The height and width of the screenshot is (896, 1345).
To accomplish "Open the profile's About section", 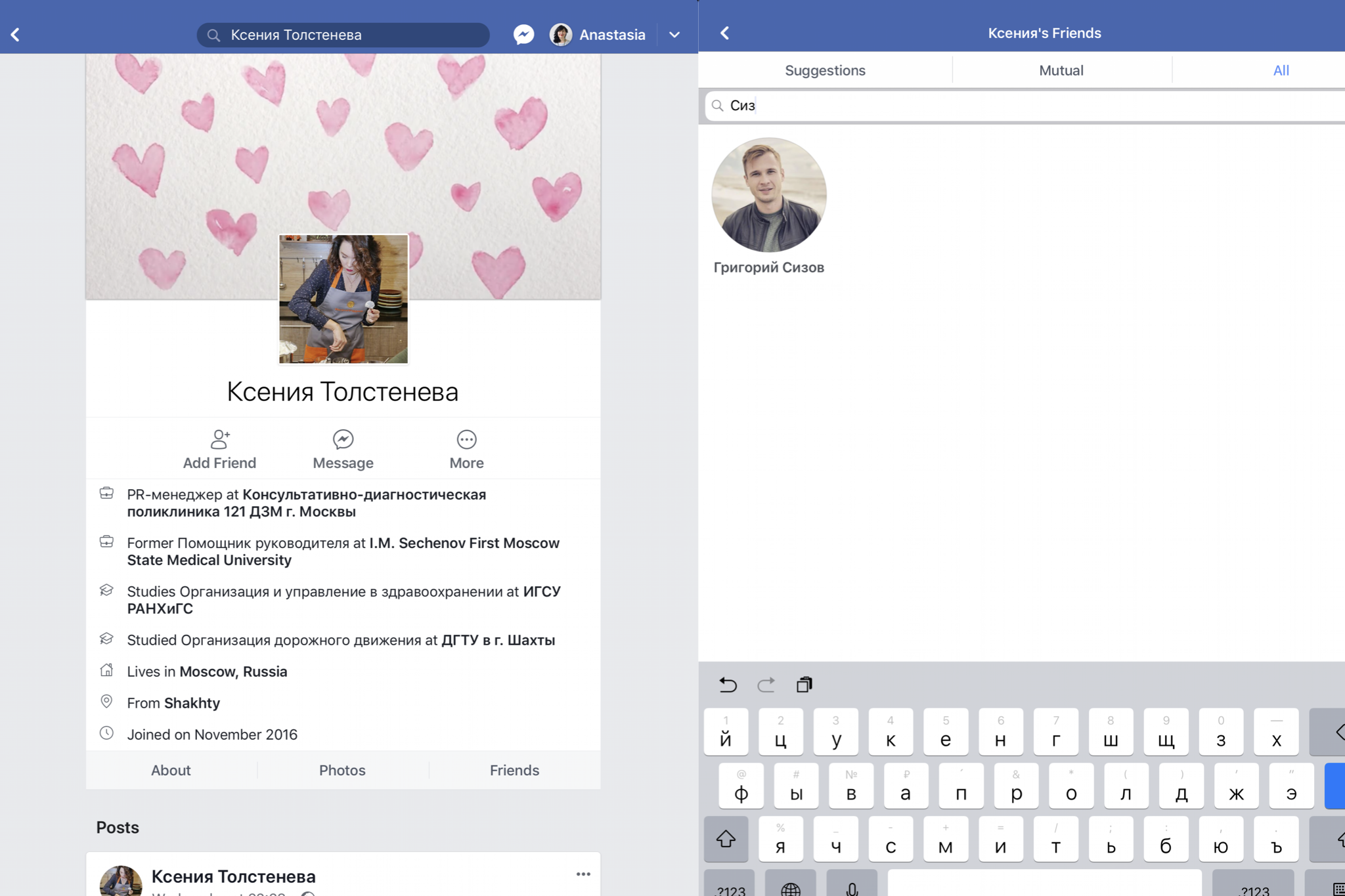I will [171, 770].
